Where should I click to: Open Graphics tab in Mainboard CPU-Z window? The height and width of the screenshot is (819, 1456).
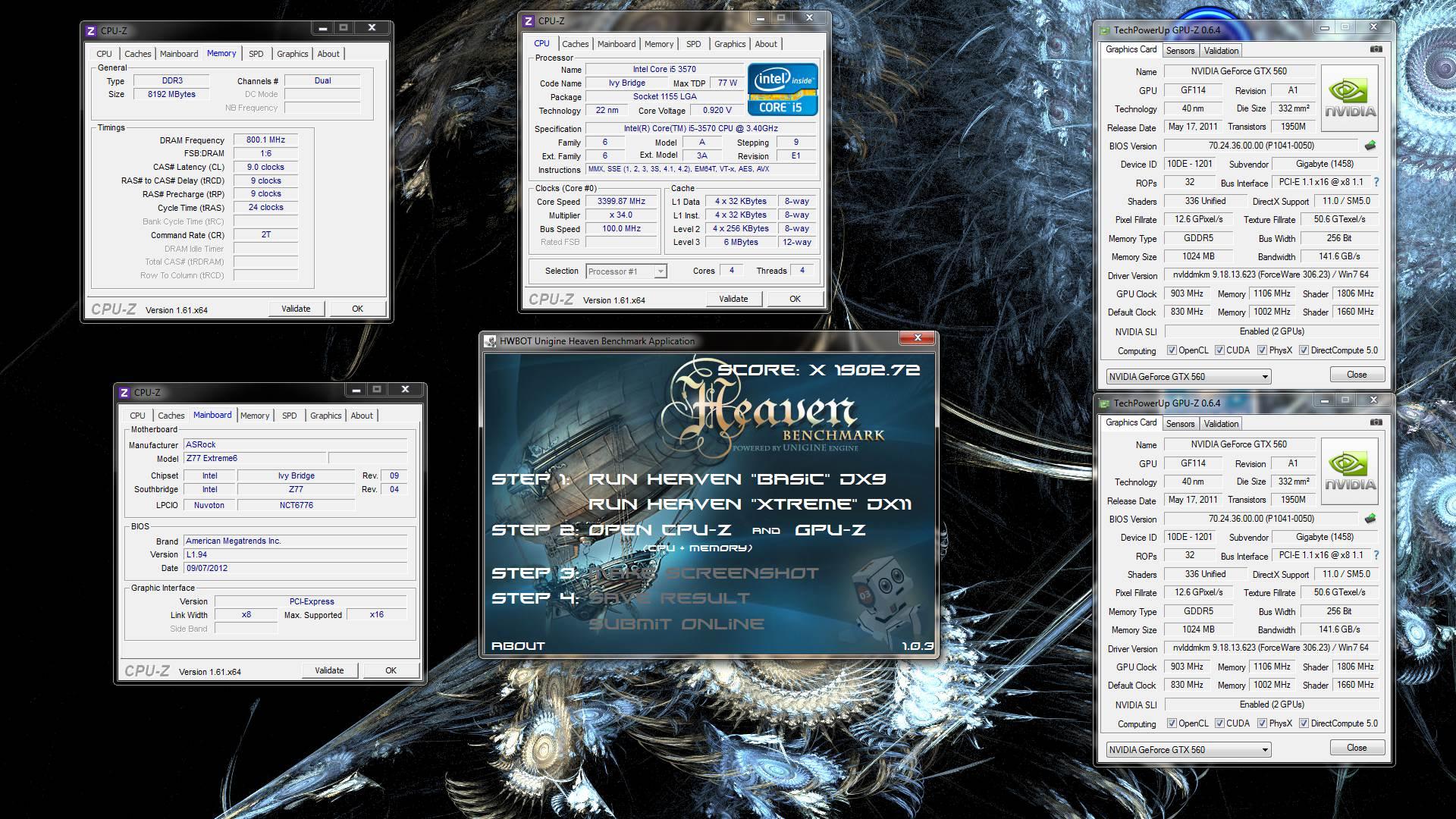tap(326, 416)
